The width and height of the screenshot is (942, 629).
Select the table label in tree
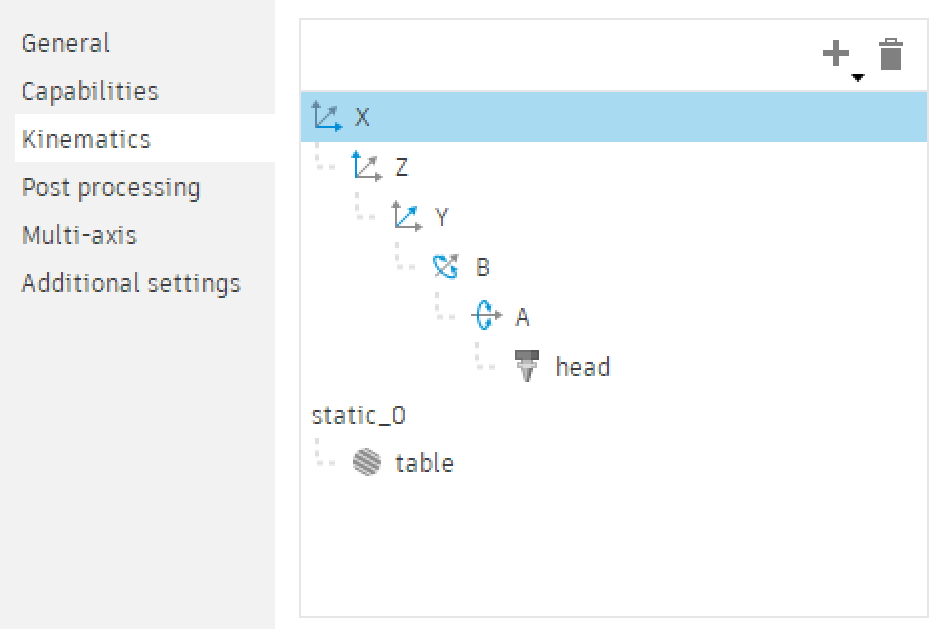[x=424, y=463]
